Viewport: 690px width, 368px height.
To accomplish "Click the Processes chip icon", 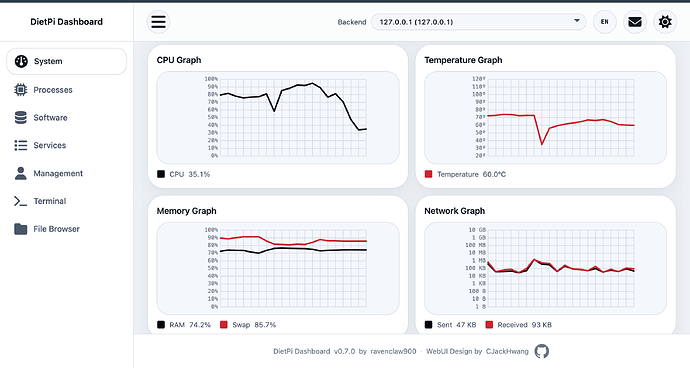I will click(20, 90).
